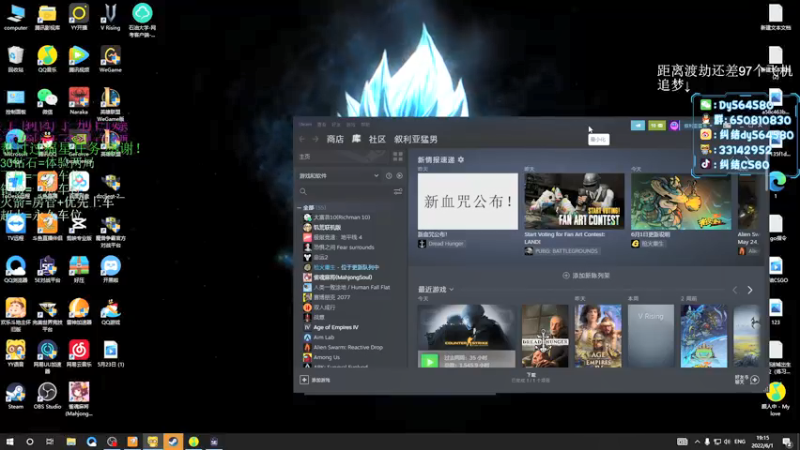Image resolution: width=800 pixels, height=450 pixels.
Task: Expand the 游戏和软件 filter dropdown
Action: pyautogui.click(x=339, y=176)
